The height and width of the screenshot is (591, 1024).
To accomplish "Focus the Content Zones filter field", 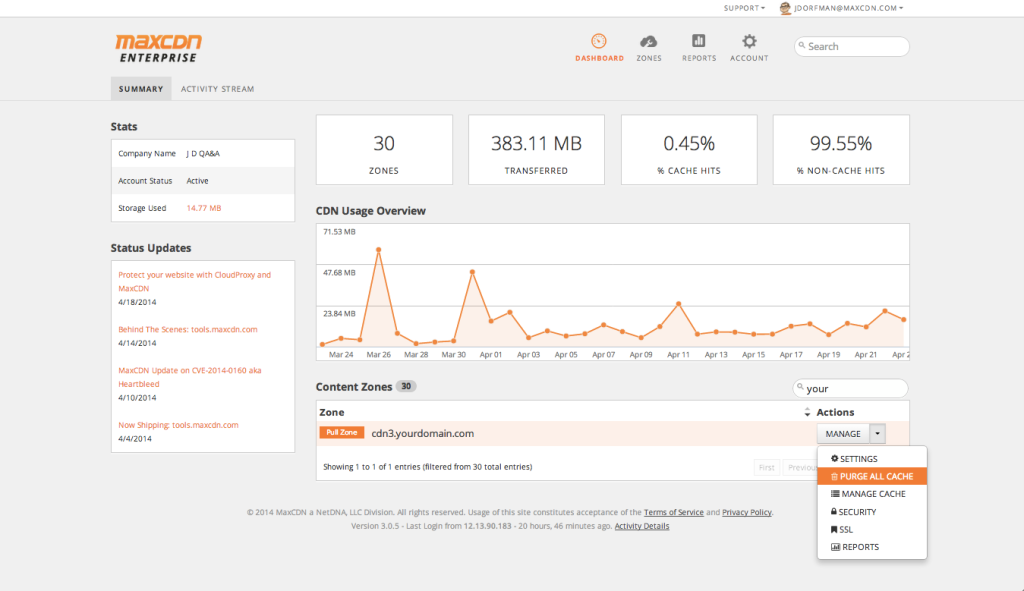I will tap(850, 388).
